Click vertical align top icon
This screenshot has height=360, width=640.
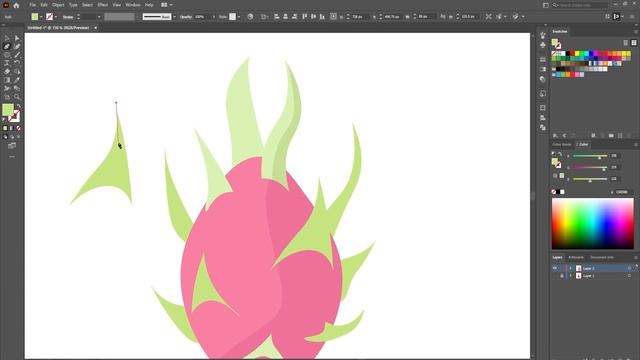(x=304, y=17)
